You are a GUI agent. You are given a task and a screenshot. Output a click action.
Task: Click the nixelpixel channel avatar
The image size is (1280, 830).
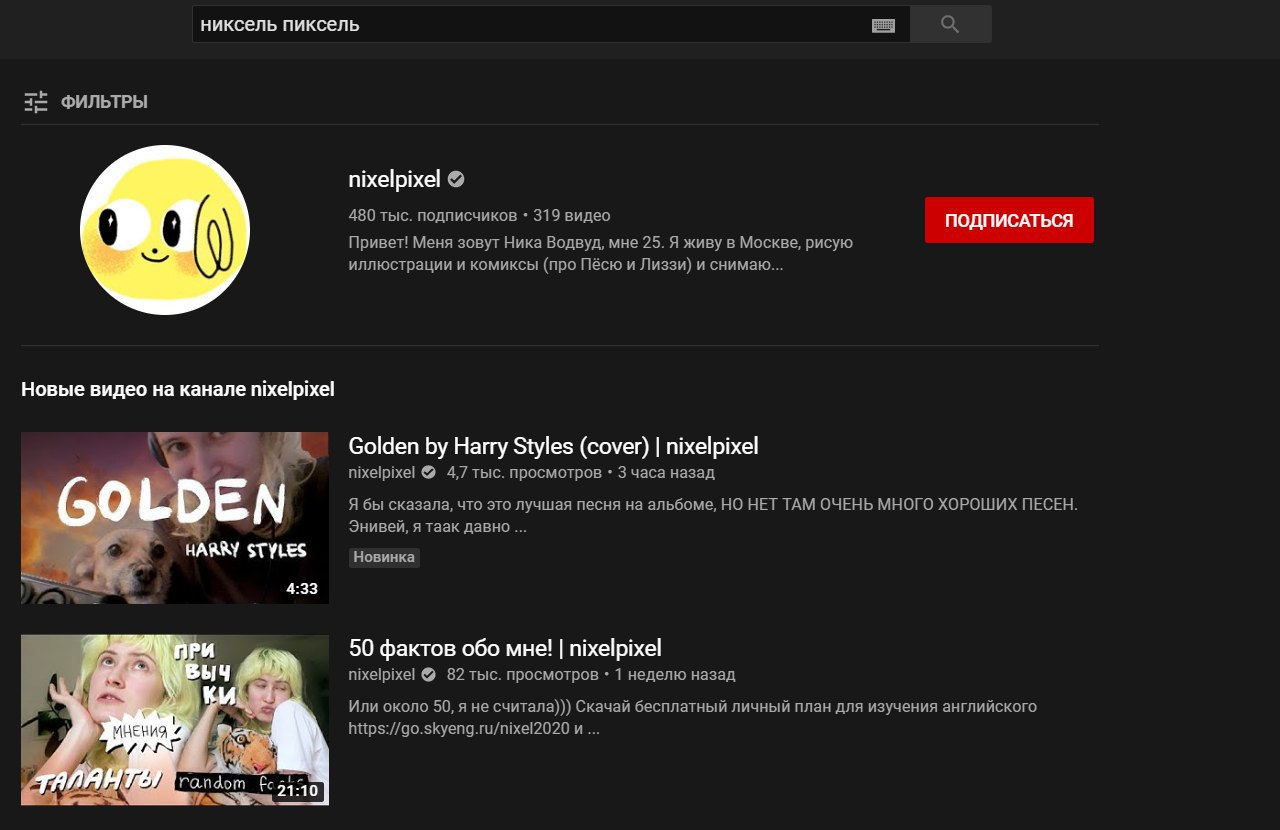pos(165,230)
